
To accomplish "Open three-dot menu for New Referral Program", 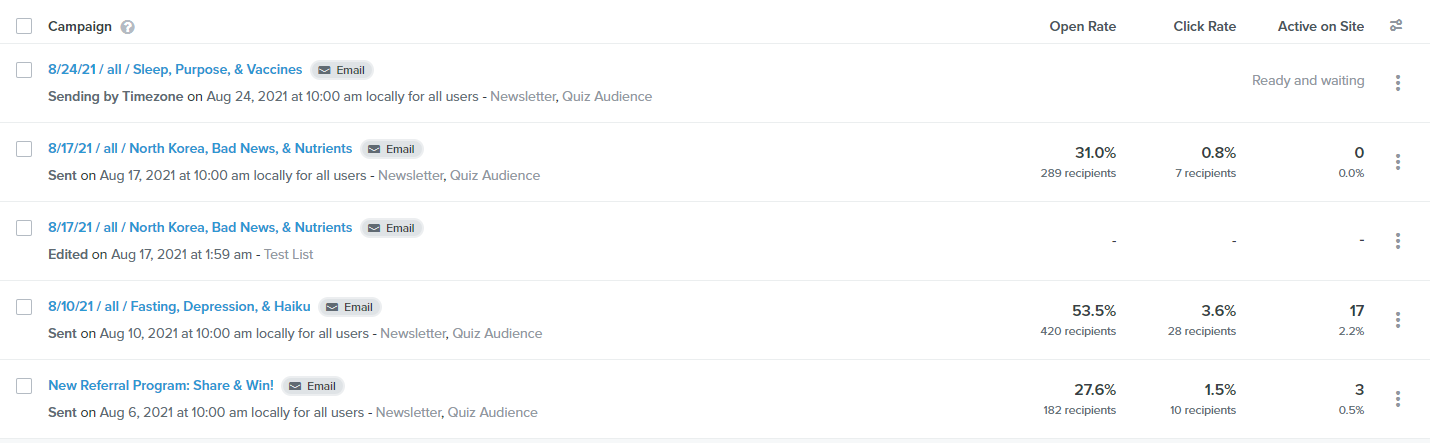I will (1397, 399).
